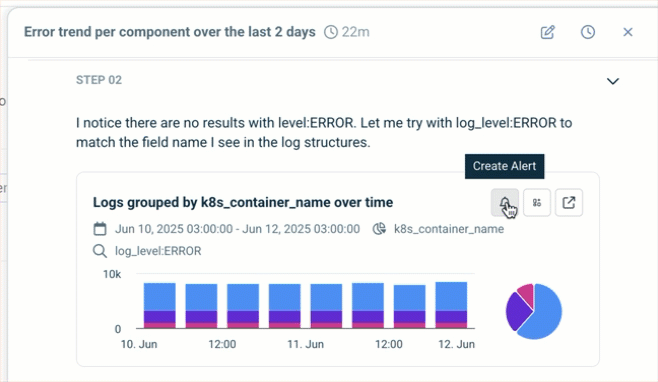Open history clock icon in header
The height and width of the screenshot is (382, 658).
[x=588, y=32]
